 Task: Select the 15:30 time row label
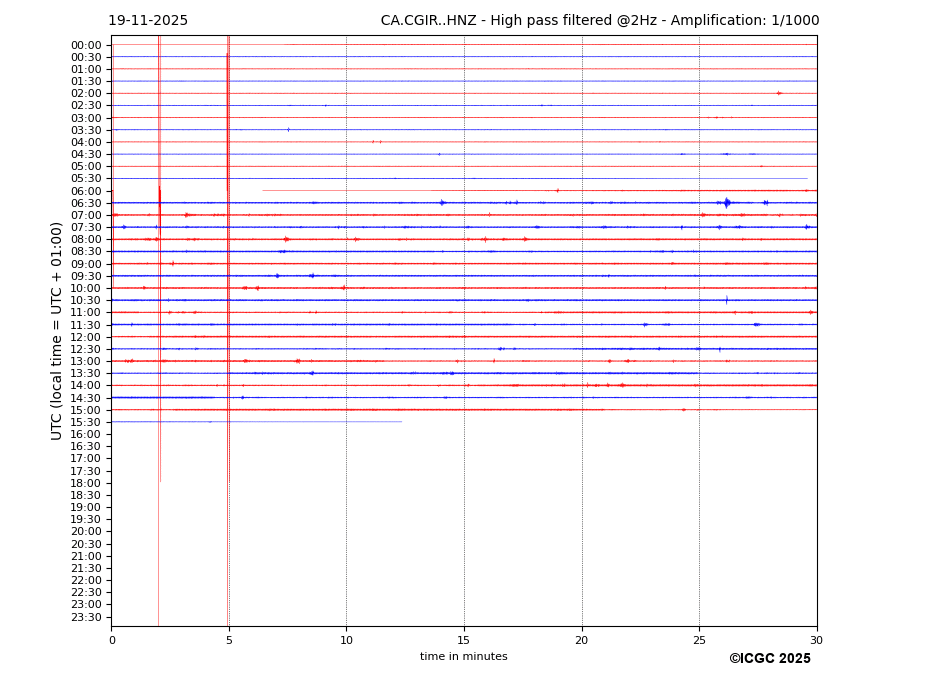point(86,422)
